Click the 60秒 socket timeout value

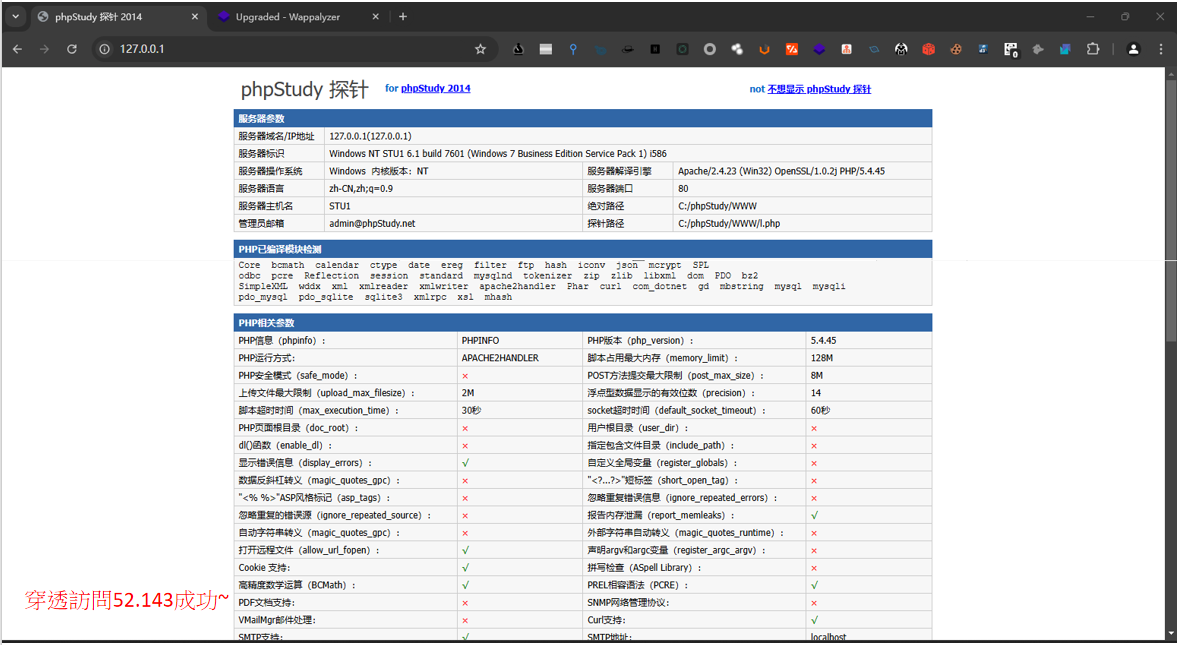point(820,411)
